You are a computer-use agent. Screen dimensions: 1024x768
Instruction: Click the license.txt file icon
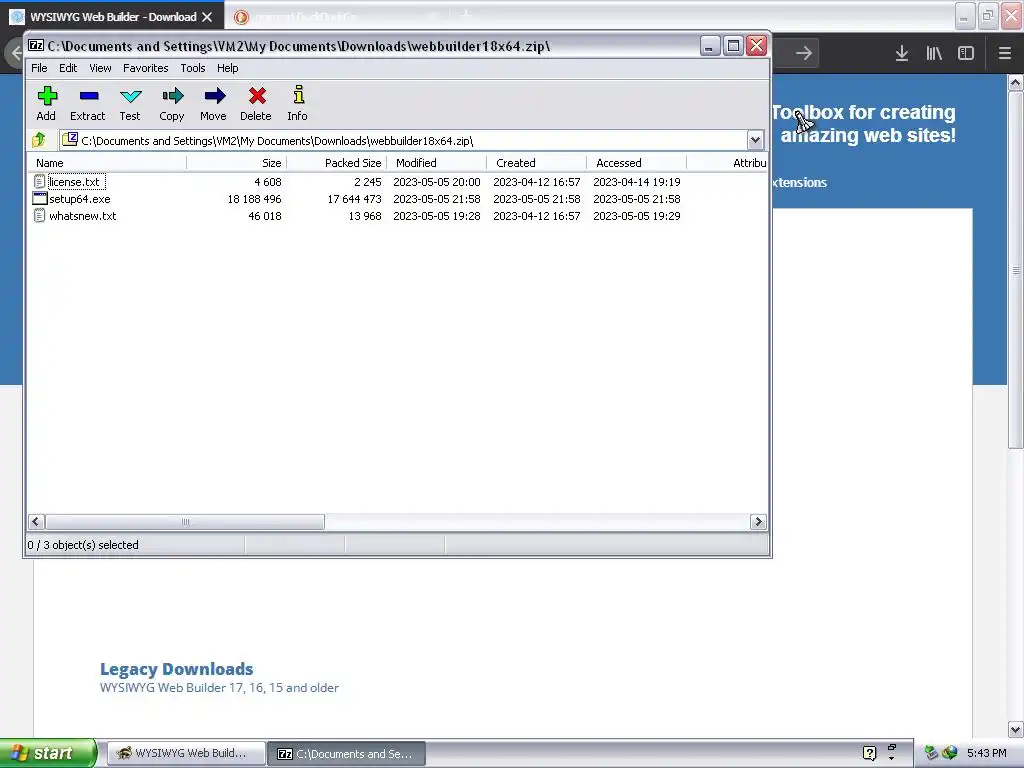click(x=39, y=182)
